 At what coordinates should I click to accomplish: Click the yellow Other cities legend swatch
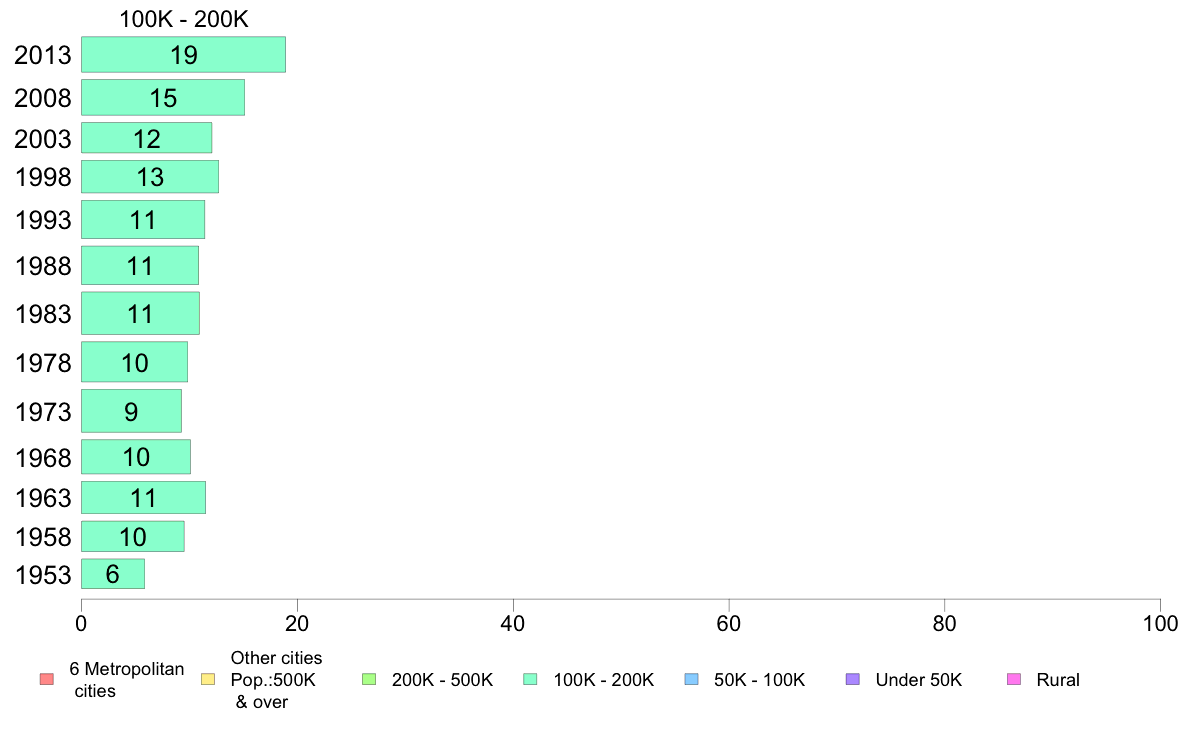click(x=208, y=680)
